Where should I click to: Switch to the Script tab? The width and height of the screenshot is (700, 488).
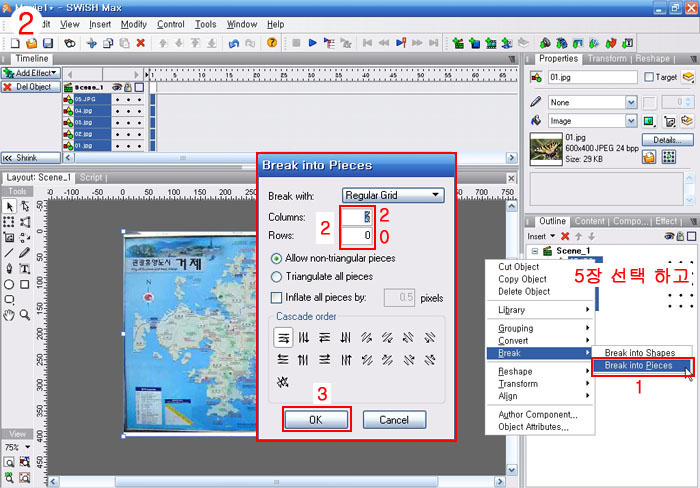click(91, 177)
